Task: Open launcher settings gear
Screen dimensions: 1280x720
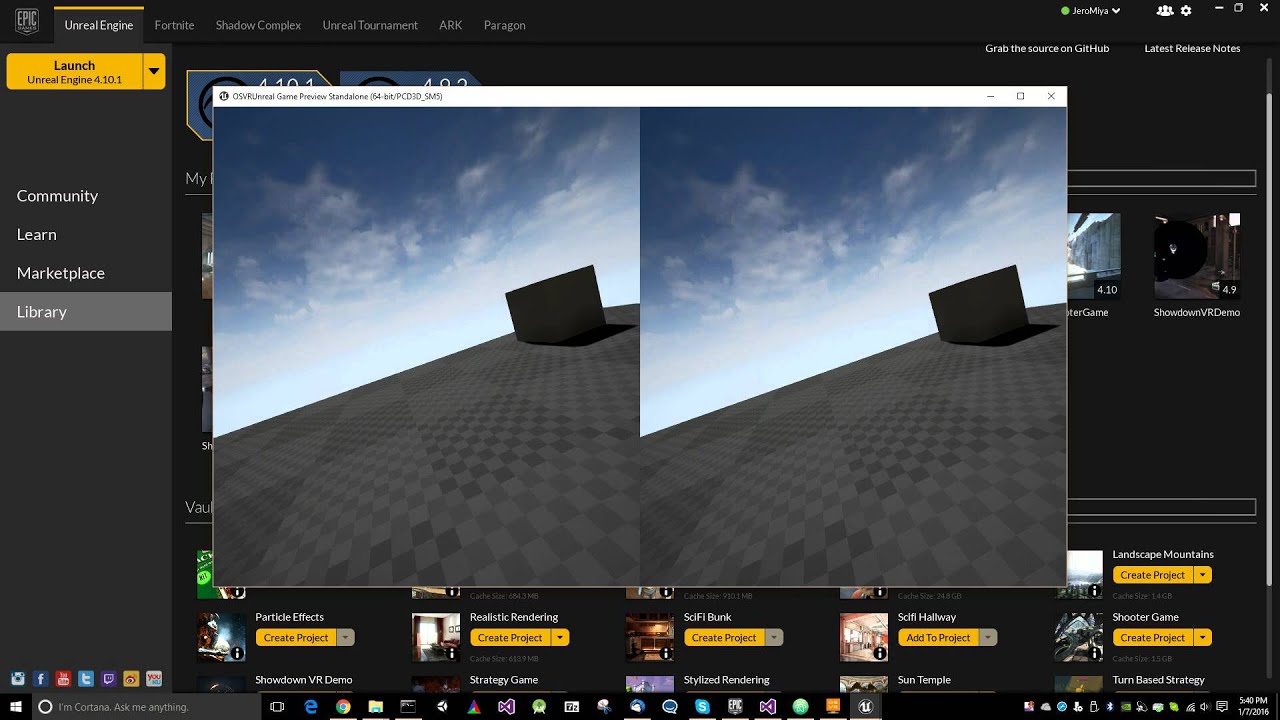Action: (x=1186, y=11)
